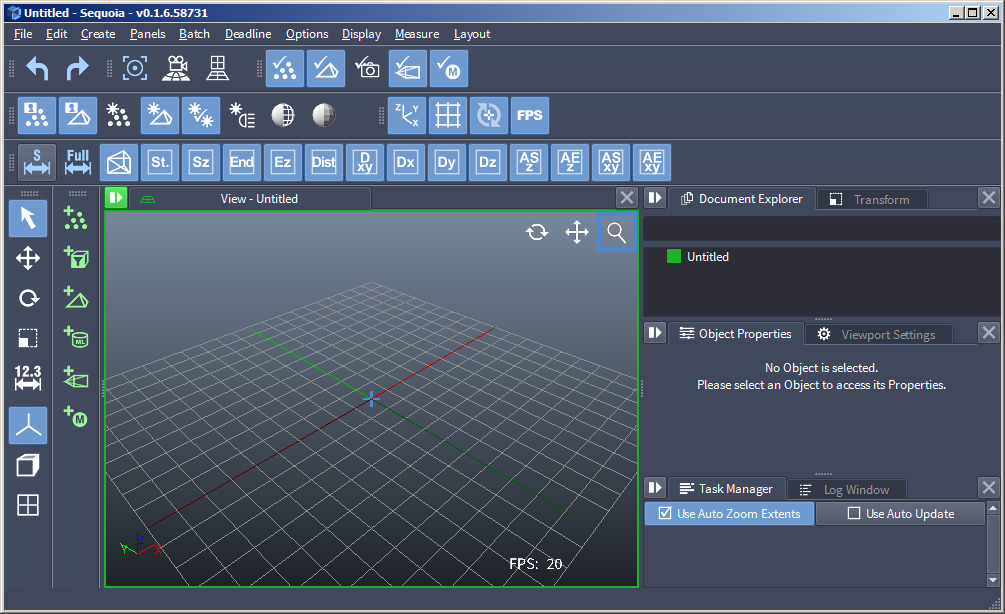This screenshot has height=614, width=1005.
Task: Click the viewport orbit rotate icon
Action: click(x=537, y=232)
